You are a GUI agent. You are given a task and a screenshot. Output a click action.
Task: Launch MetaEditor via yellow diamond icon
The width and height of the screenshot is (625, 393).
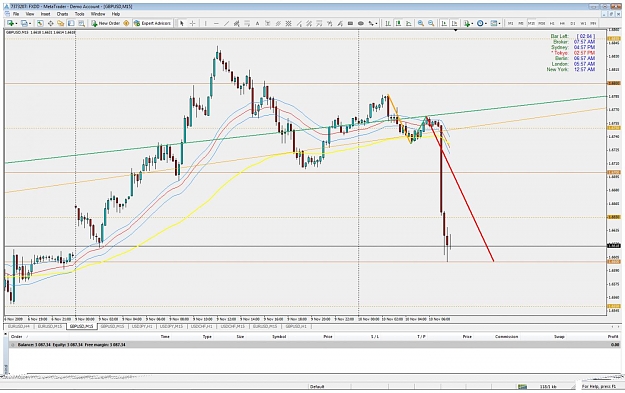click(126, 24)
